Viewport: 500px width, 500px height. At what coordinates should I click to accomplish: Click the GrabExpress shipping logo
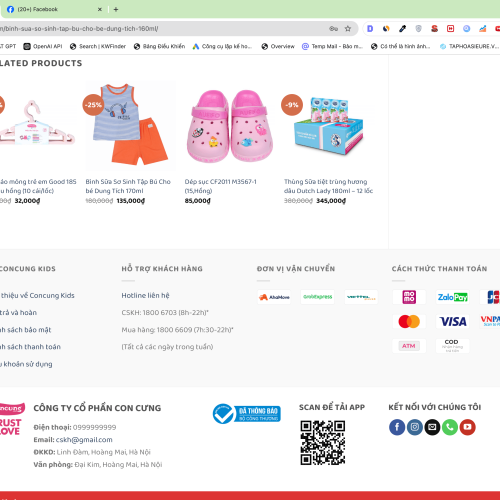point(317,297)
